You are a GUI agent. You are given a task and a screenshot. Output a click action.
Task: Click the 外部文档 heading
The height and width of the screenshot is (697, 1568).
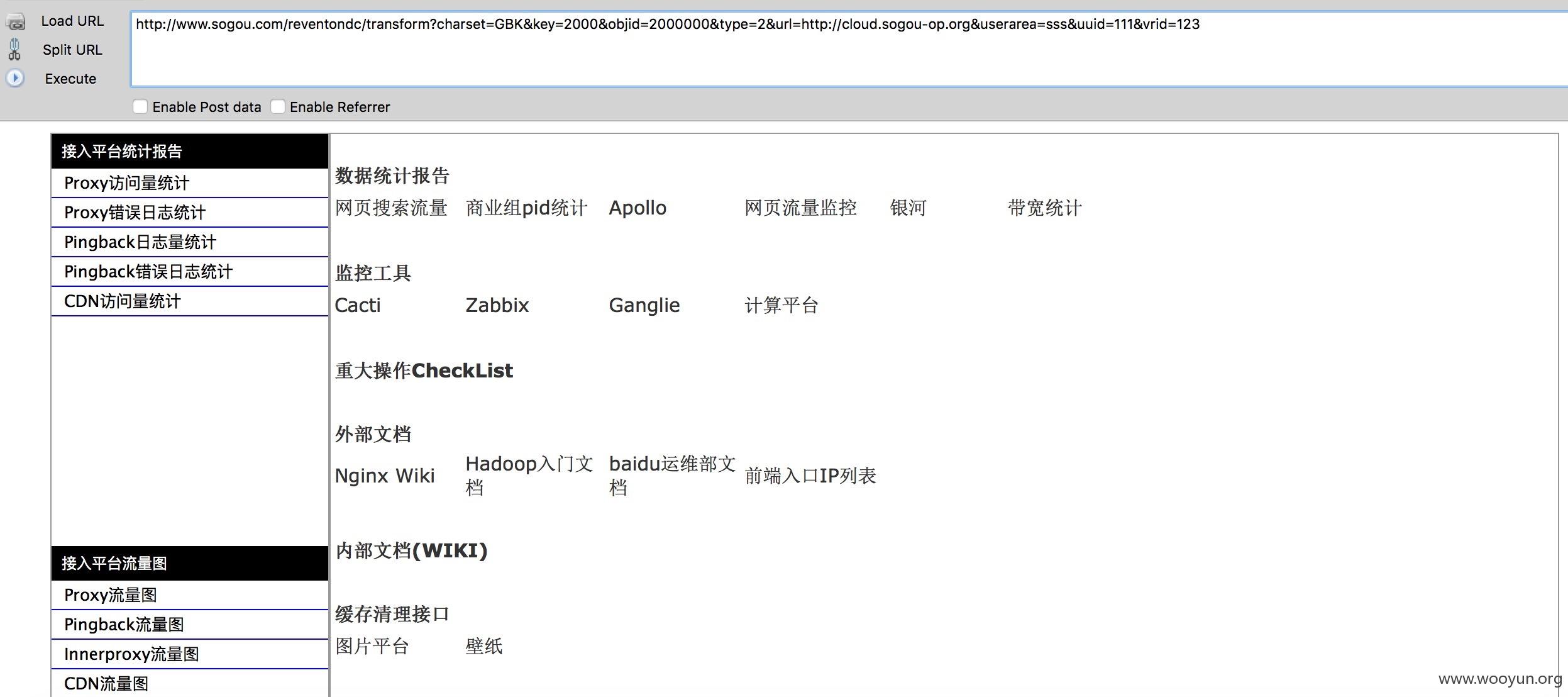coord(373,434)
